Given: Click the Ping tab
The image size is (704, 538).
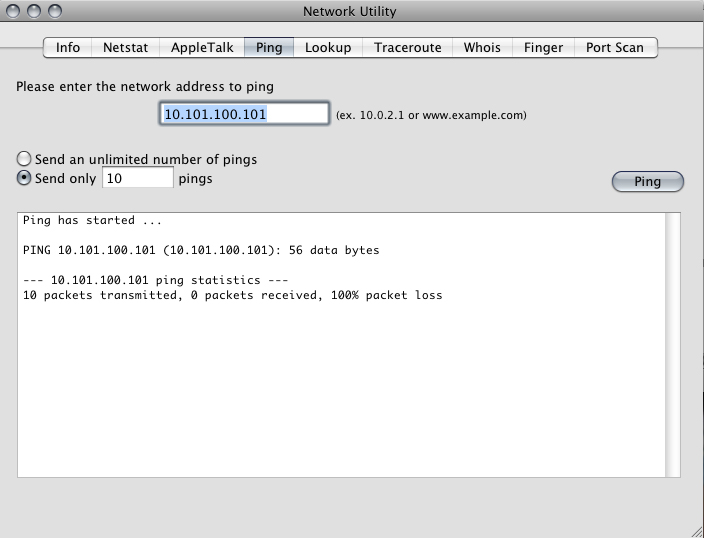Looking at the screenshot, I should pyautogui.click(x=269, y=47).
